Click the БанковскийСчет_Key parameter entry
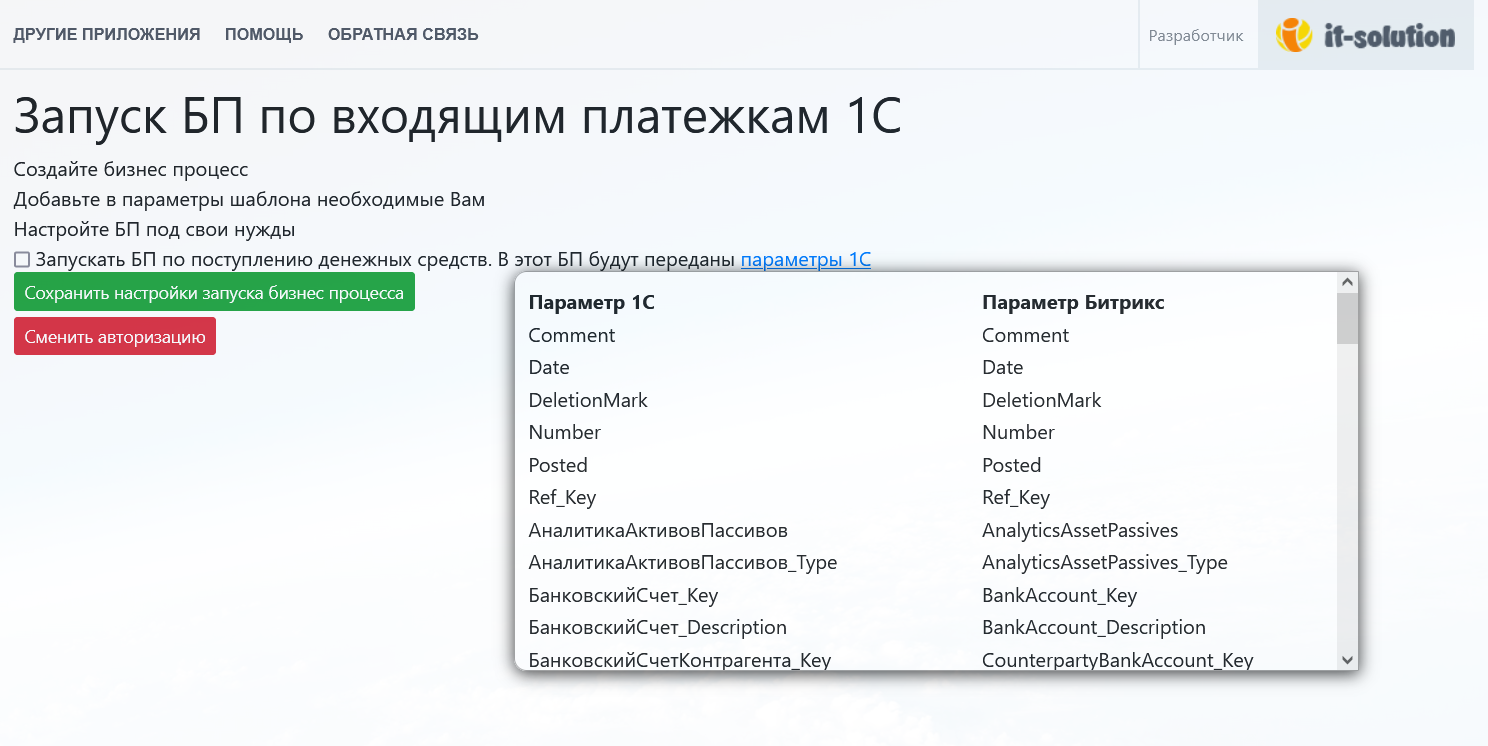Screen dimensions: 1488x746 pos(623,595)
